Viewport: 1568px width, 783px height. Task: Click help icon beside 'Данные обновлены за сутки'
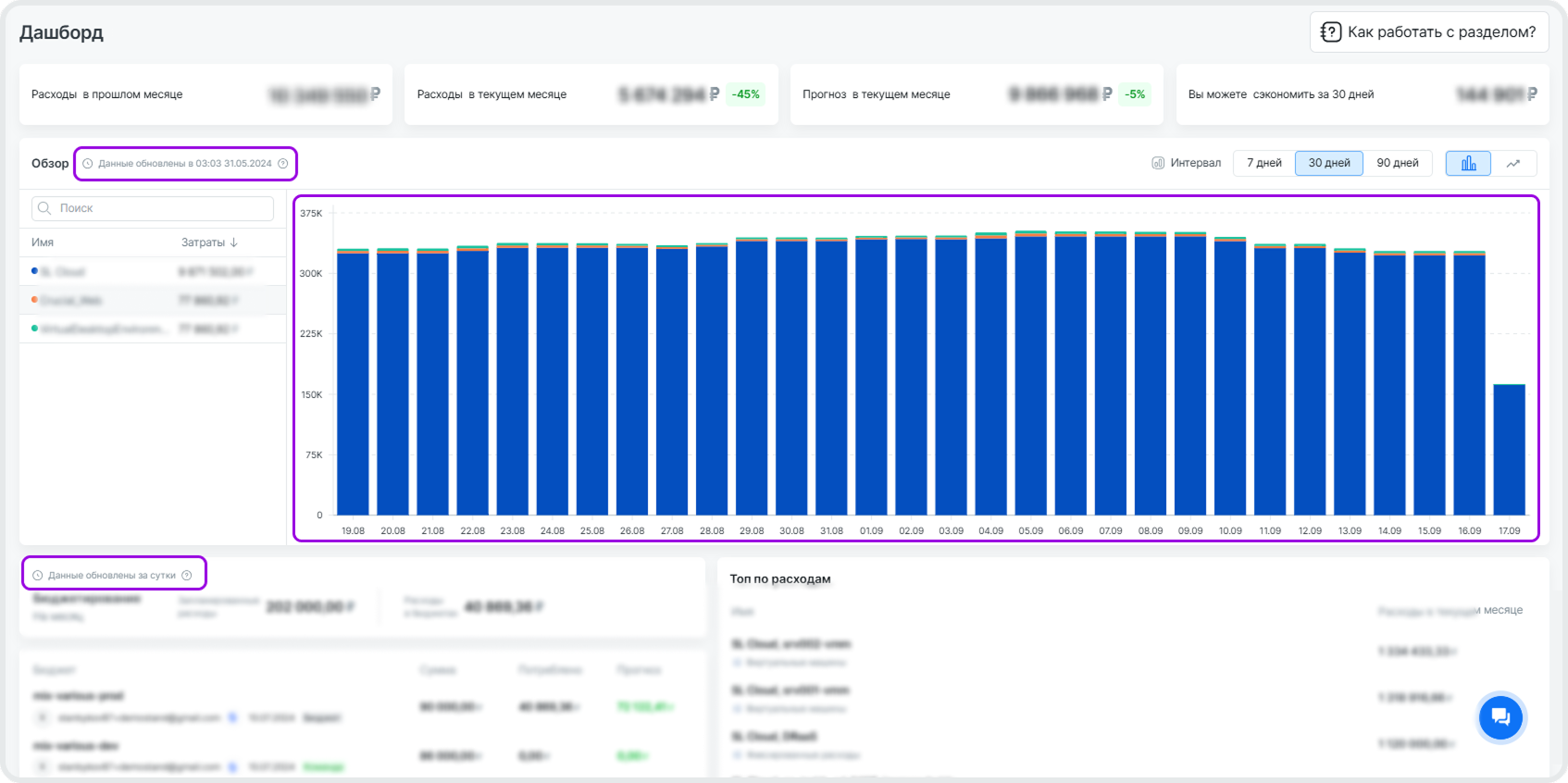[187, 576]
